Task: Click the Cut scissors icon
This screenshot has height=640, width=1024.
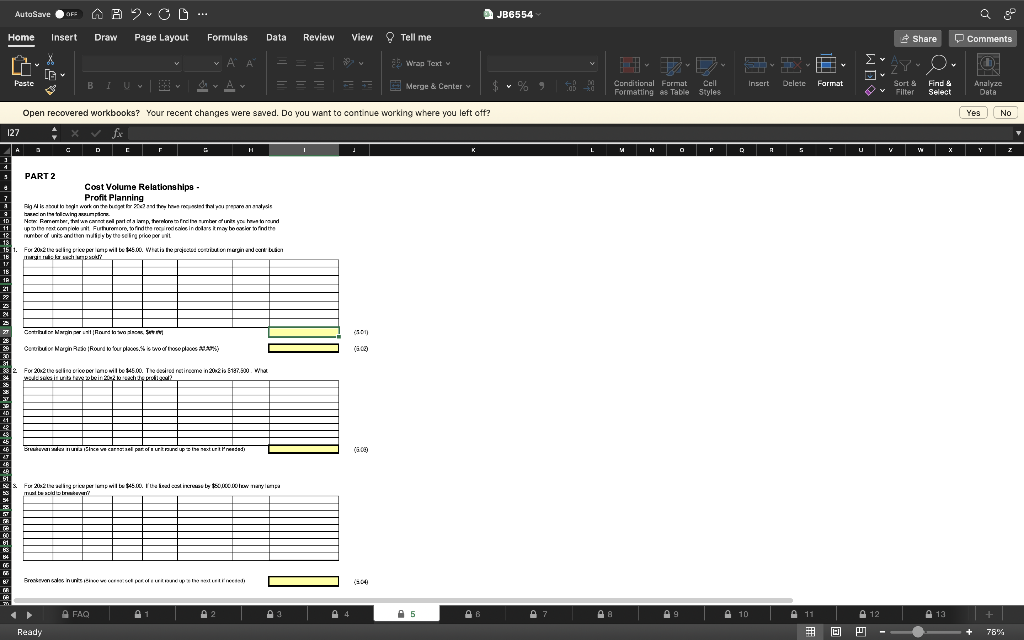Action: (x=49, y=60)
